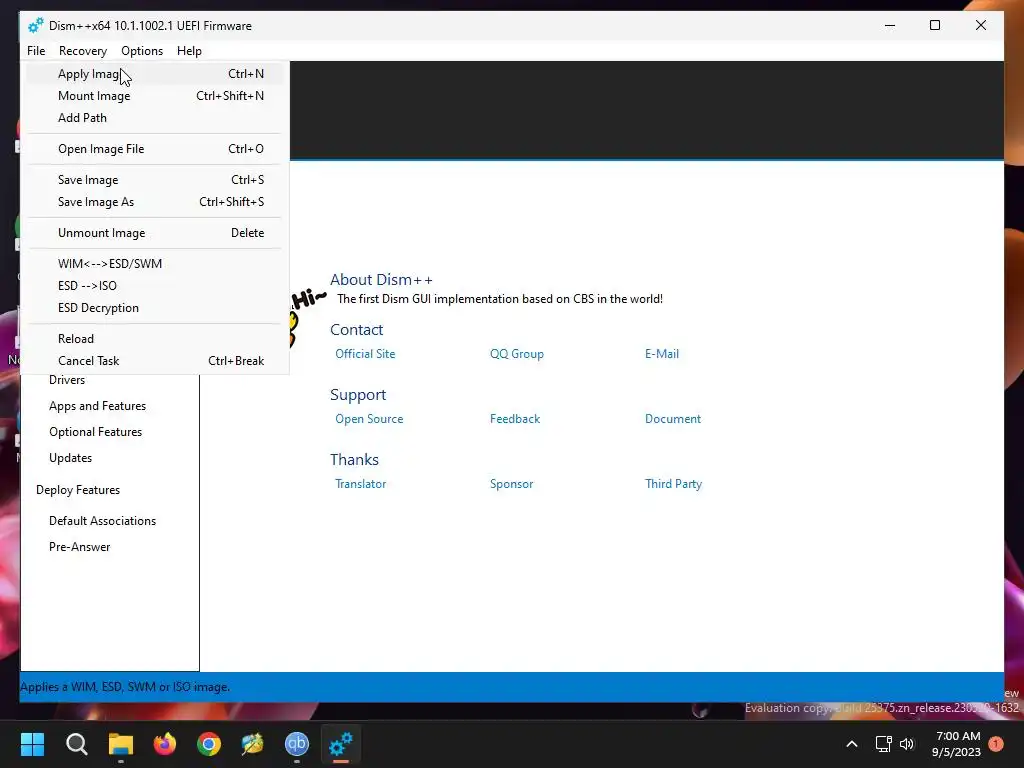This screenshot has width=1024, height=768.
Task: Choose Save Image As menu entry
Action: 155,202
